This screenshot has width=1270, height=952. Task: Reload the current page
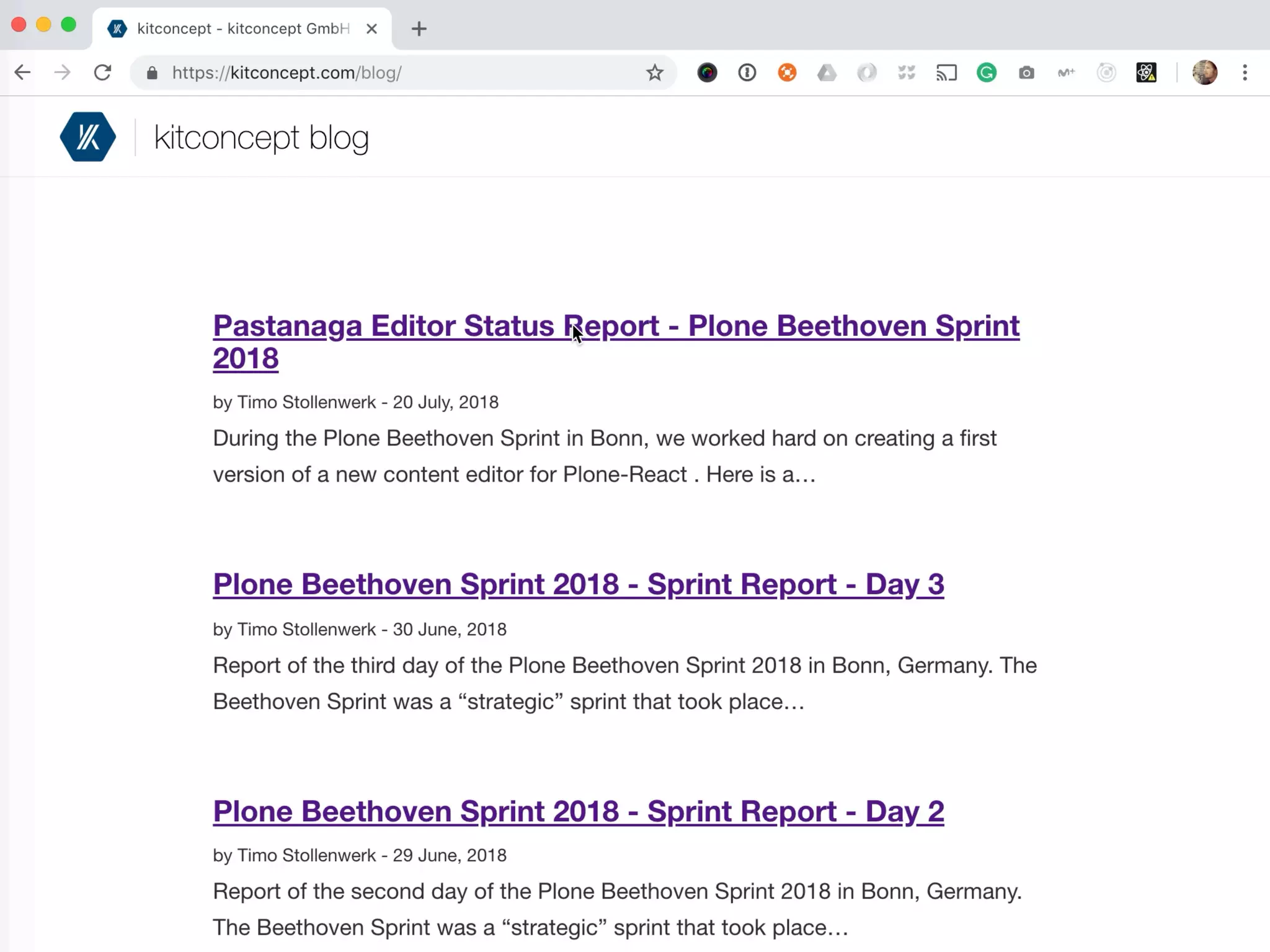[102, 73]
